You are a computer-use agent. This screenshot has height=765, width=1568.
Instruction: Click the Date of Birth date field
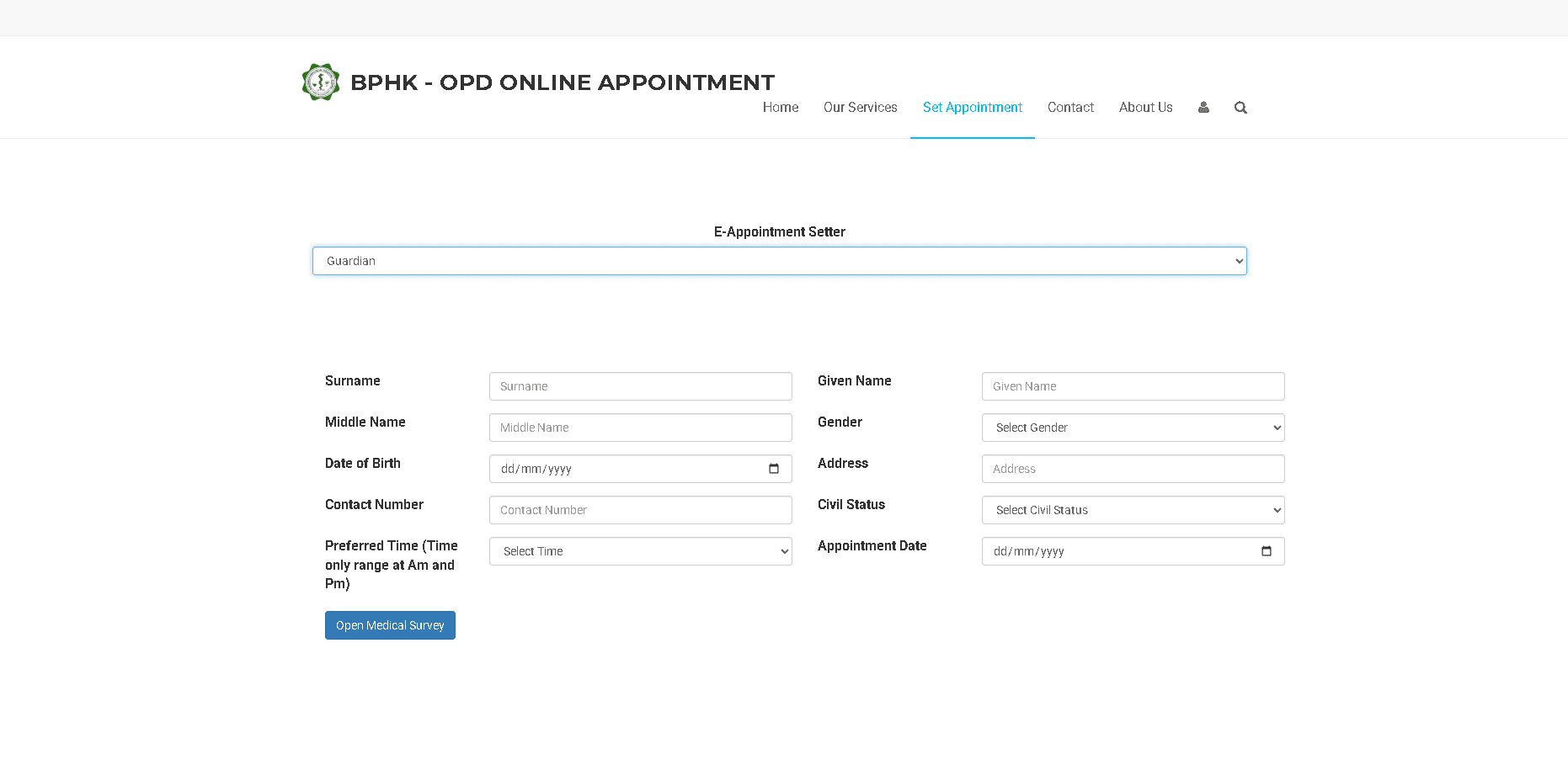point(641,469)
